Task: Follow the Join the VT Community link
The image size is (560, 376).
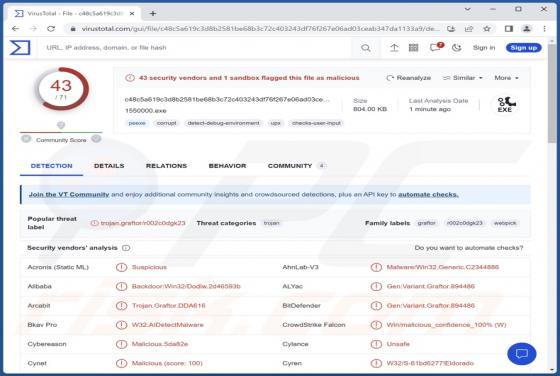Action: tap(69, 195)
